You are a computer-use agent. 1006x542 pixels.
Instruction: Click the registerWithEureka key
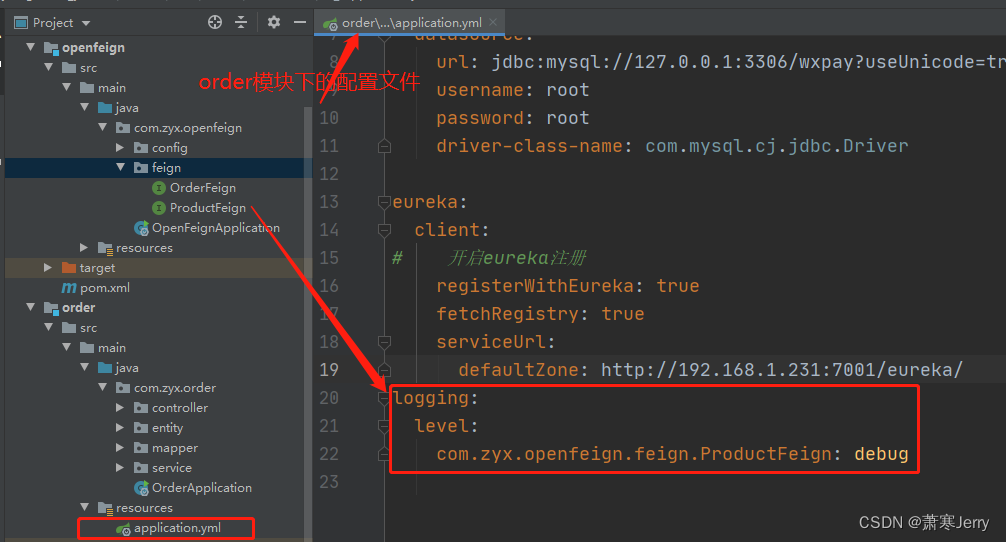click(x=535, y=286)
